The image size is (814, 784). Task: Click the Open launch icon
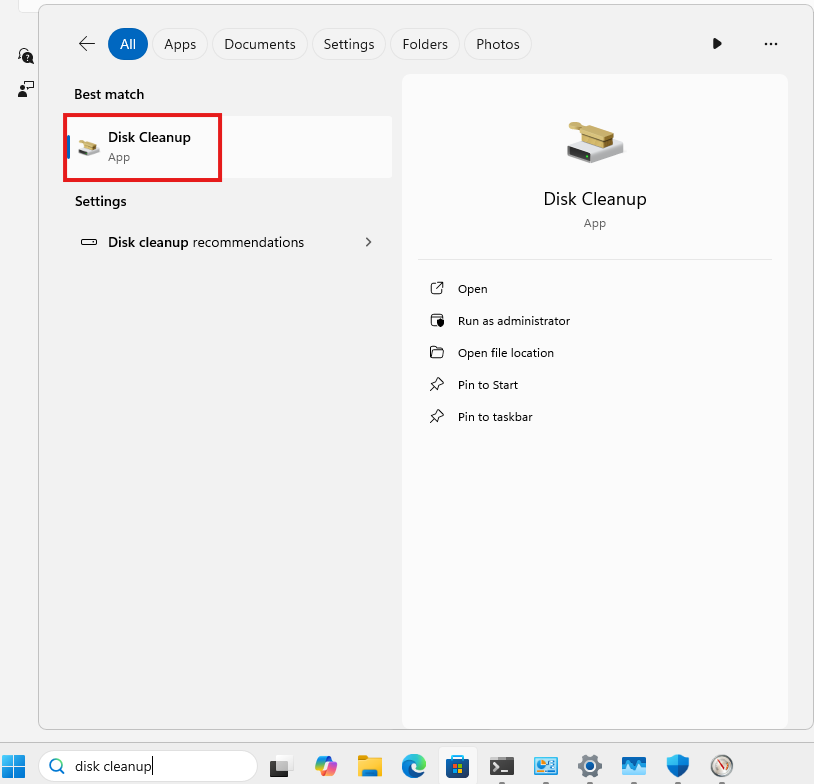437,288
